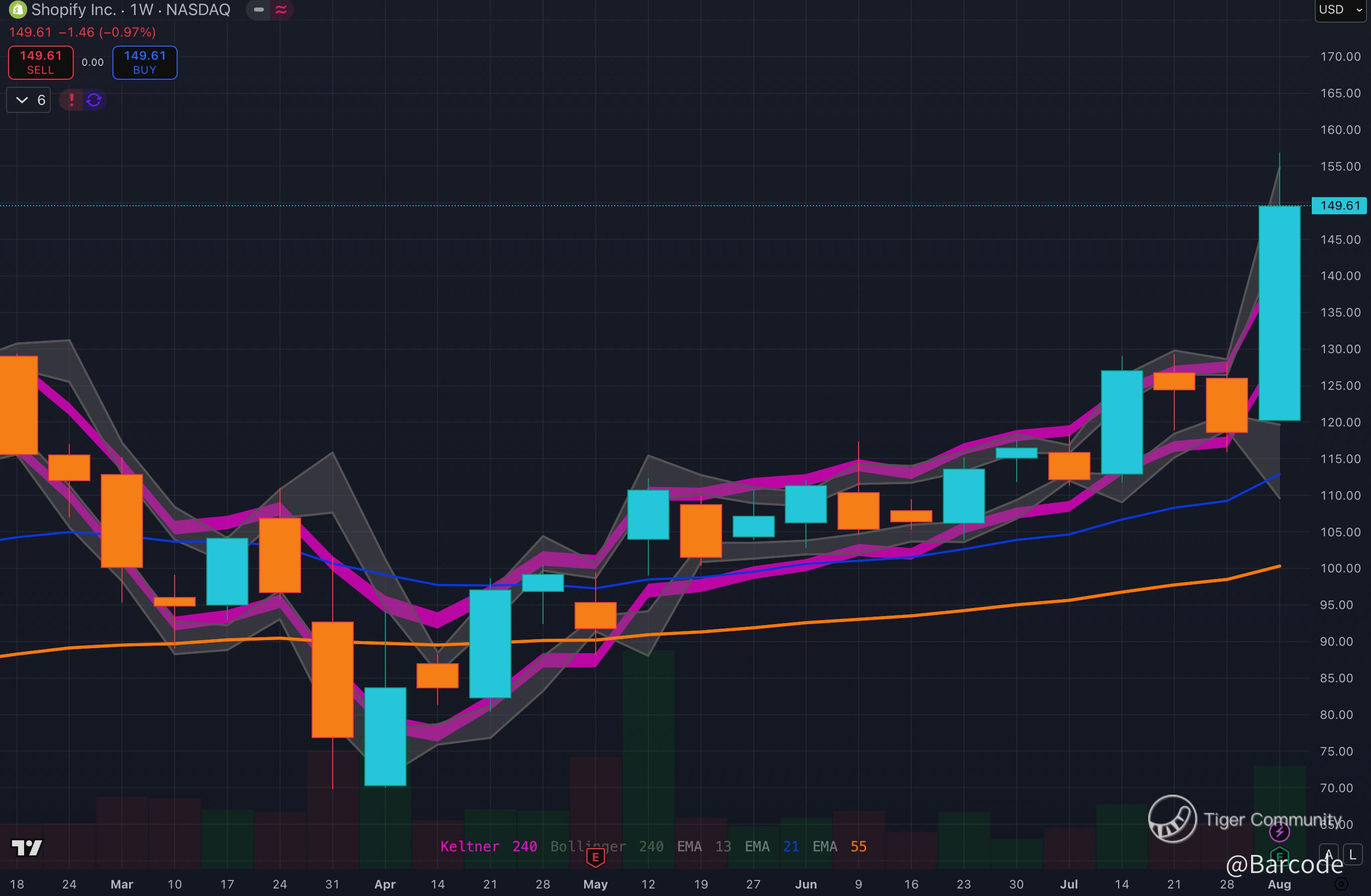1371x896 pixels.
Task: Click the gray dash market status icon
Action: pyautogui.click(x=258, y=10)
